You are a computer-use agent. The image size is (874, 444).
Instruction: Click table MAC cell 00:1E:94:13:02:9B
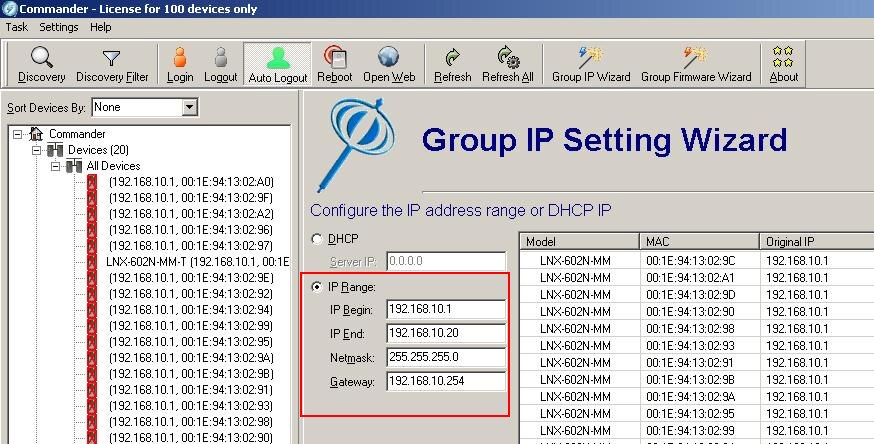click(x=691, y=379)
